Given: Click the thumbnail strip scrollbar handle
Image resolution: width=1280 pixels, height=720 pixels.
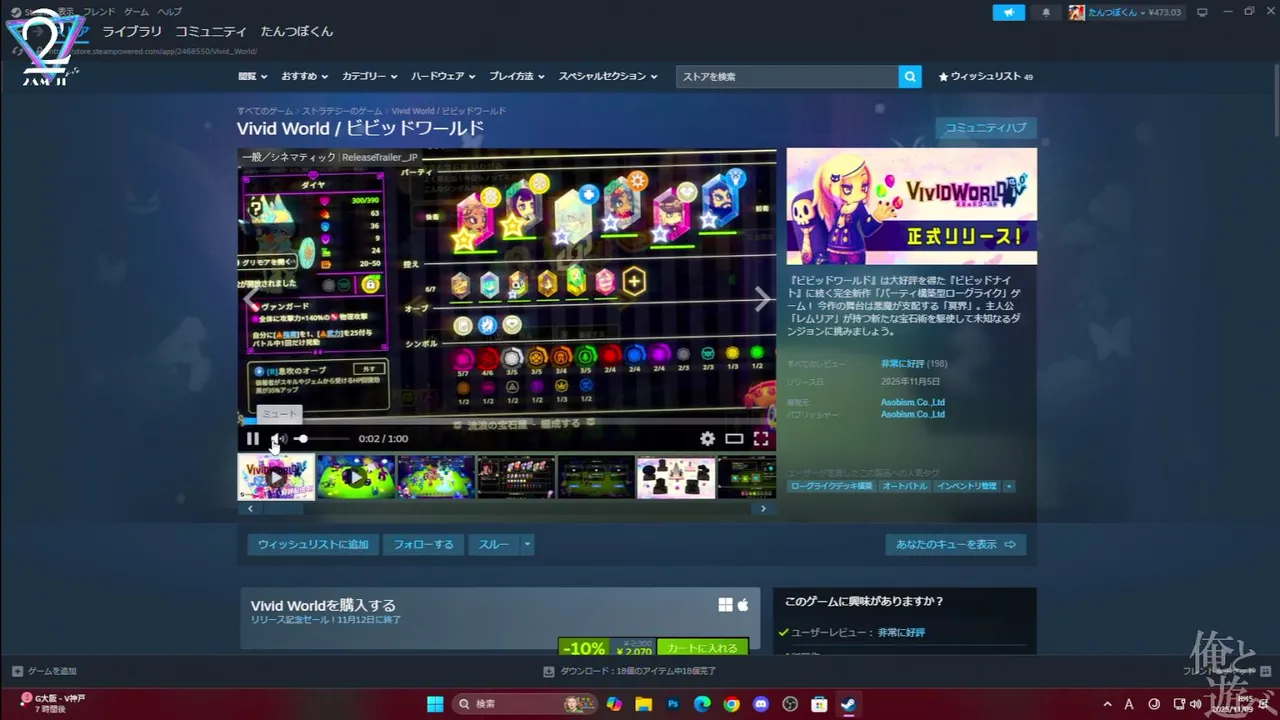Looking at the screenshot, I should pyautogui.click(x=283, y=509).
